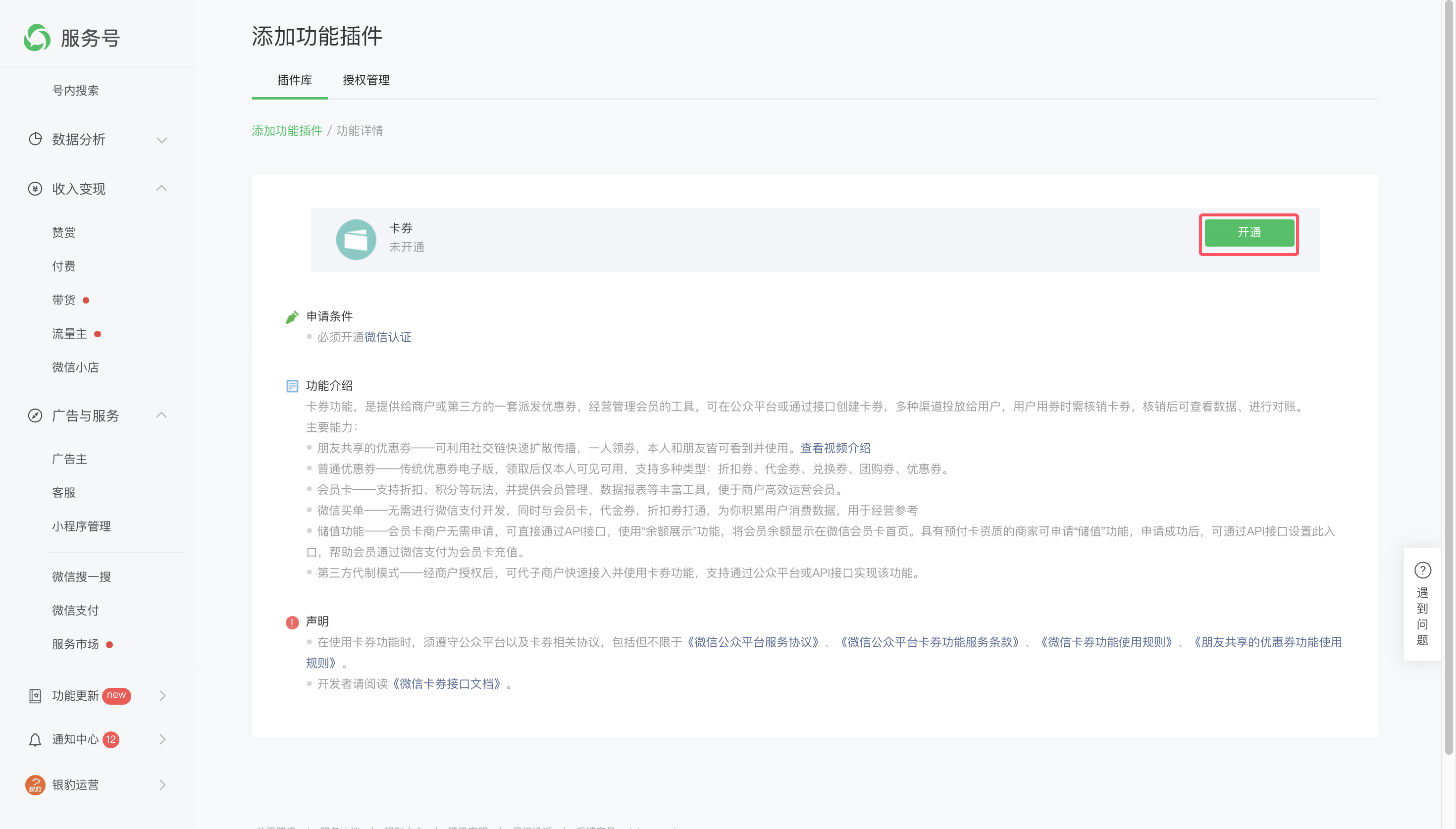This screenshot has height=829, width=1456.
Task: Open 《微信公众平台卡券功能服务条款》 link
Action: (x=930, y=642)
